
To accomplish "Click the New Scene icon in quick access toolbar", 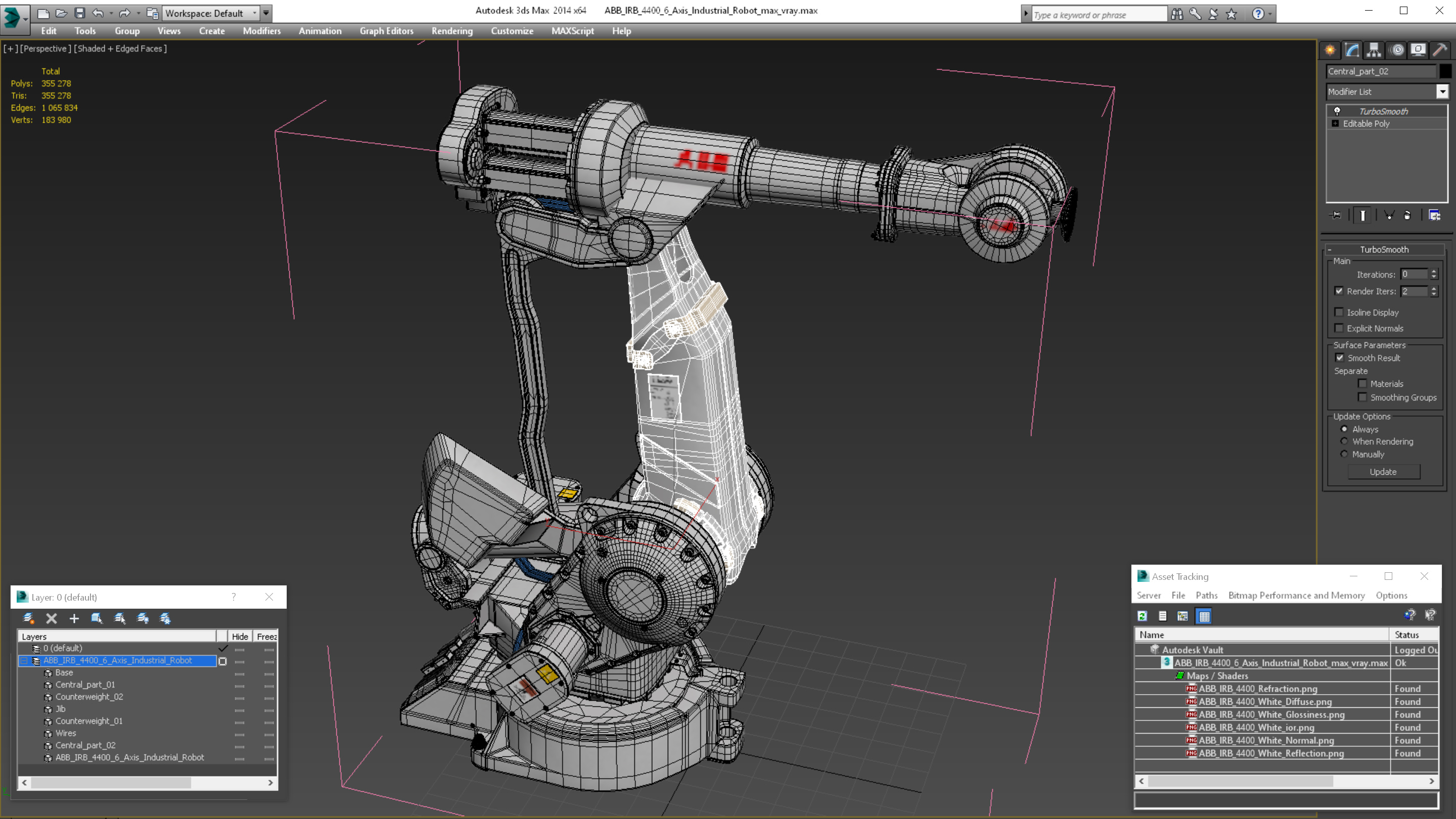I will click(x=43, y=13).
